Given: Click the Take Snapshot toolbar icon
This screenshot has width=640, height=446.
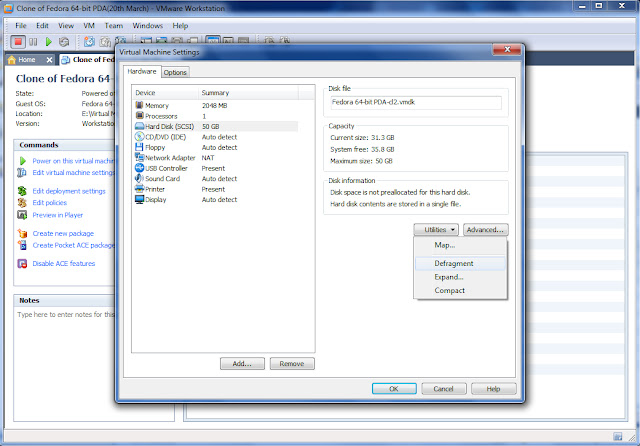Looking at the screenshot, I should point(89,42).
